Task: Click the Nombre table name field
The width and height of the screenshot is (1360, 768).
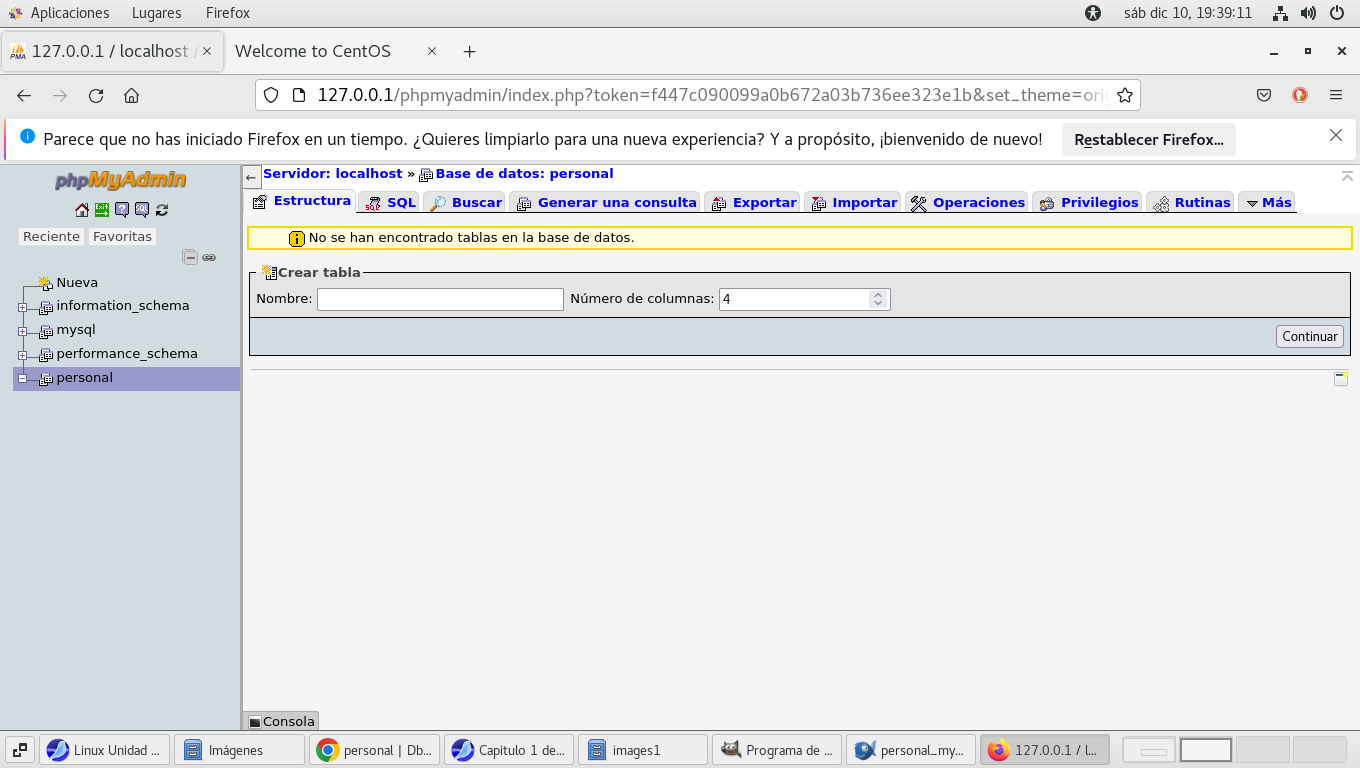Action: [x=440, y=299]
